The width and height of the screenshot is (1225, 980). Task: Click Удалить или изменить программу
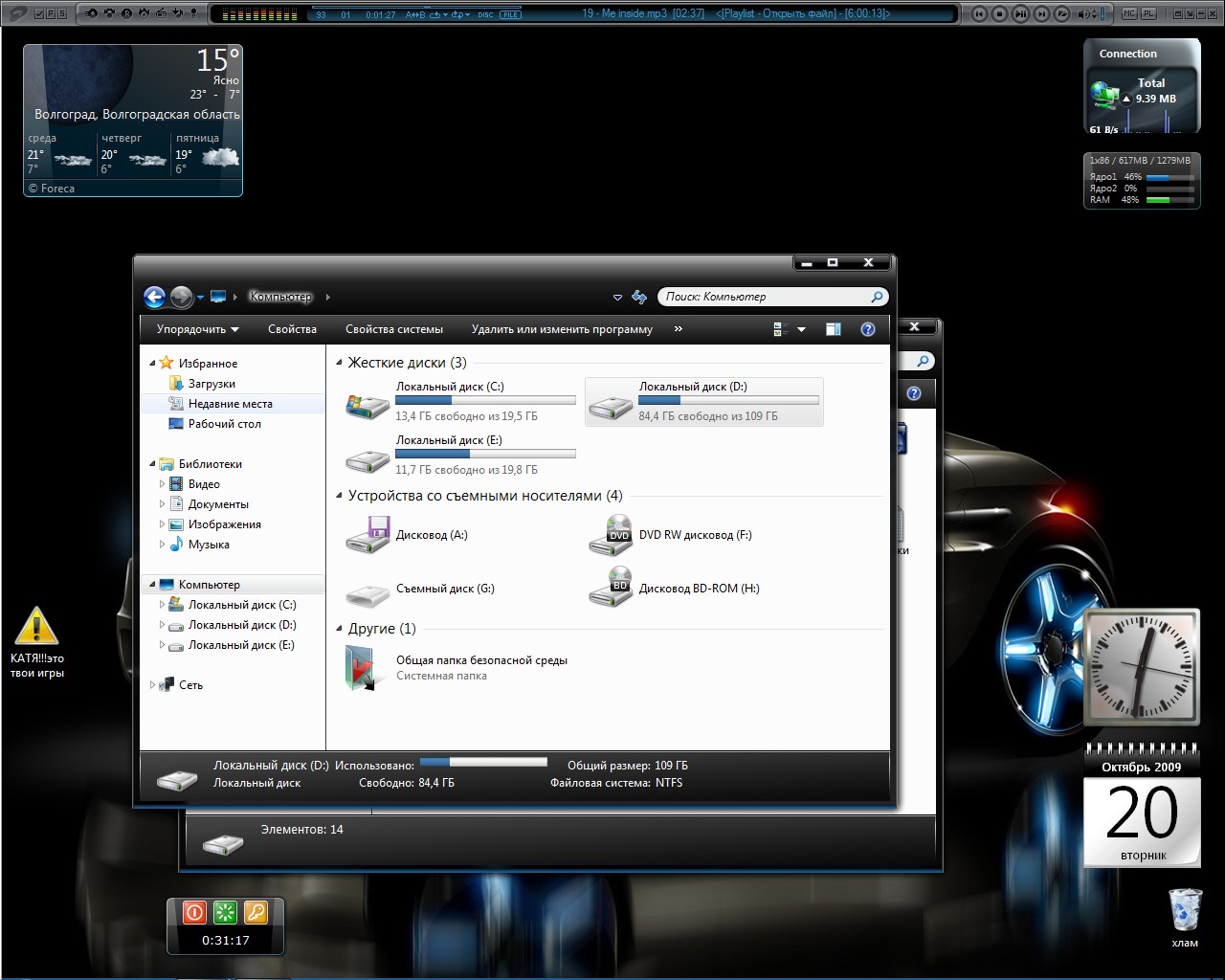pos(562,329)
